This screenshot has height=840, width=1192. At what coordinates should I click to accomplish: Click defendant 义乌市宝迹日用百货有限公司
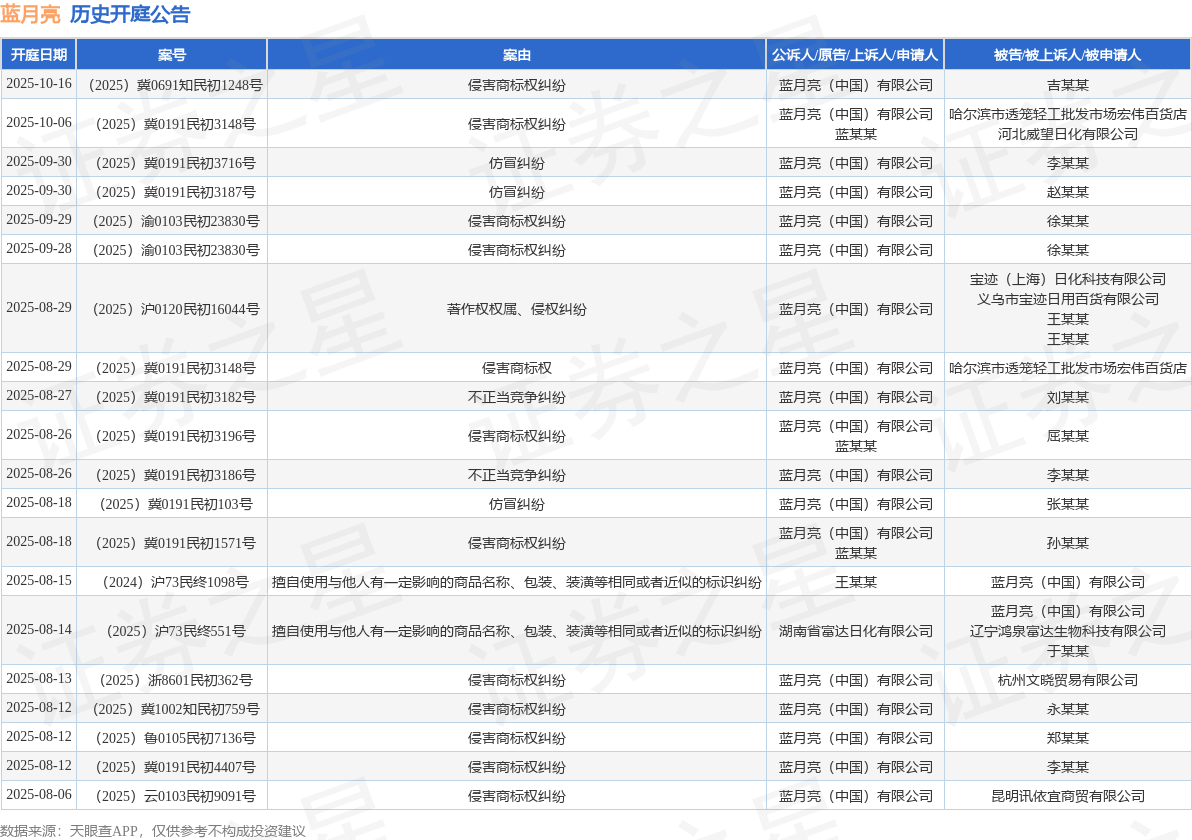tap(1067, 300)
